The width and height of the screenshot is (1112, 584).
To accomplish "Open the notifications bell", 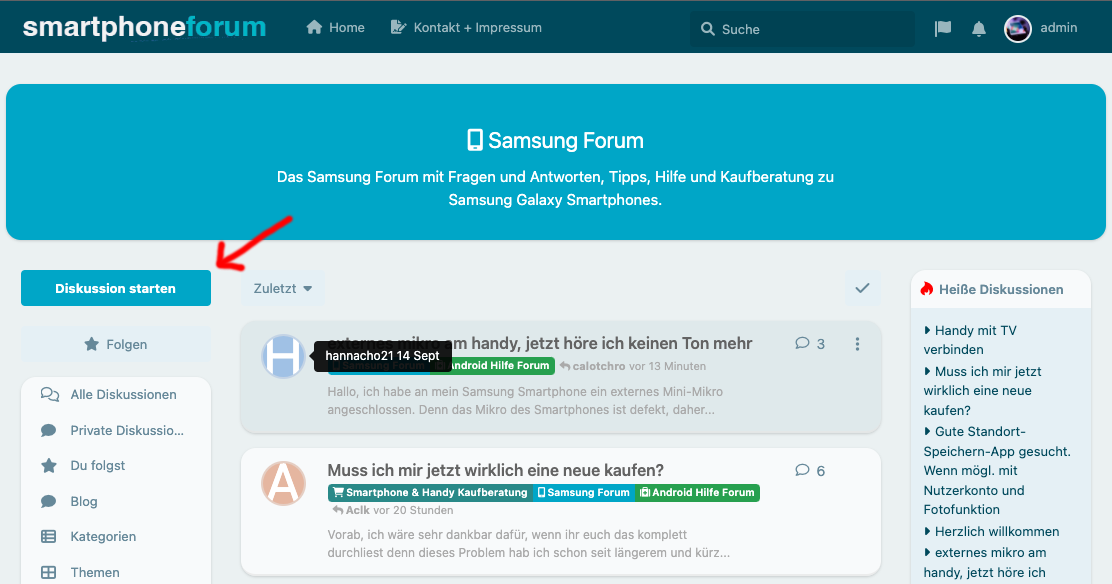I will [x=979, y=28].
